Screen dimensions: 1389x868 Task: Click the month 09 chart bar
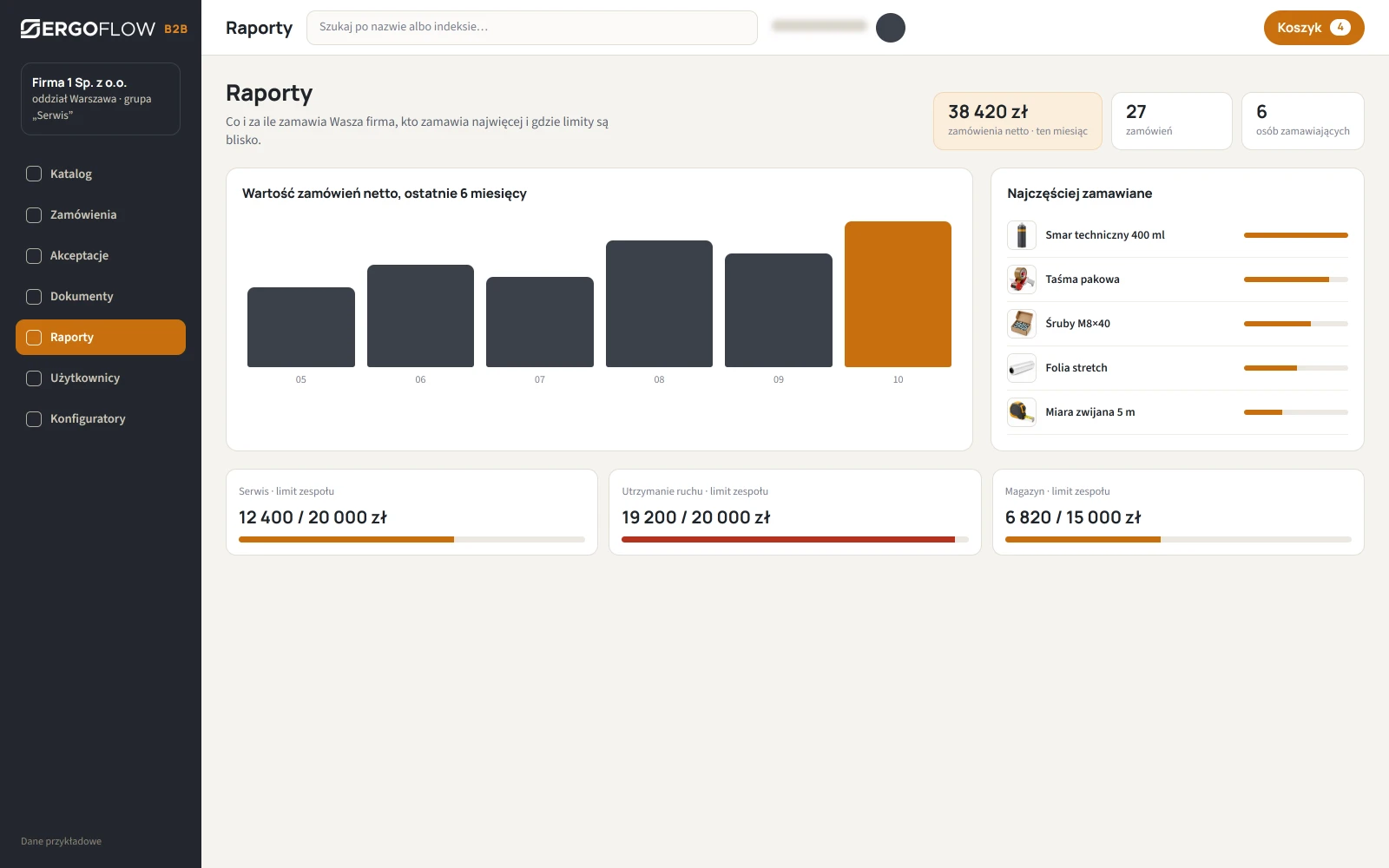[x=779, y=310]
